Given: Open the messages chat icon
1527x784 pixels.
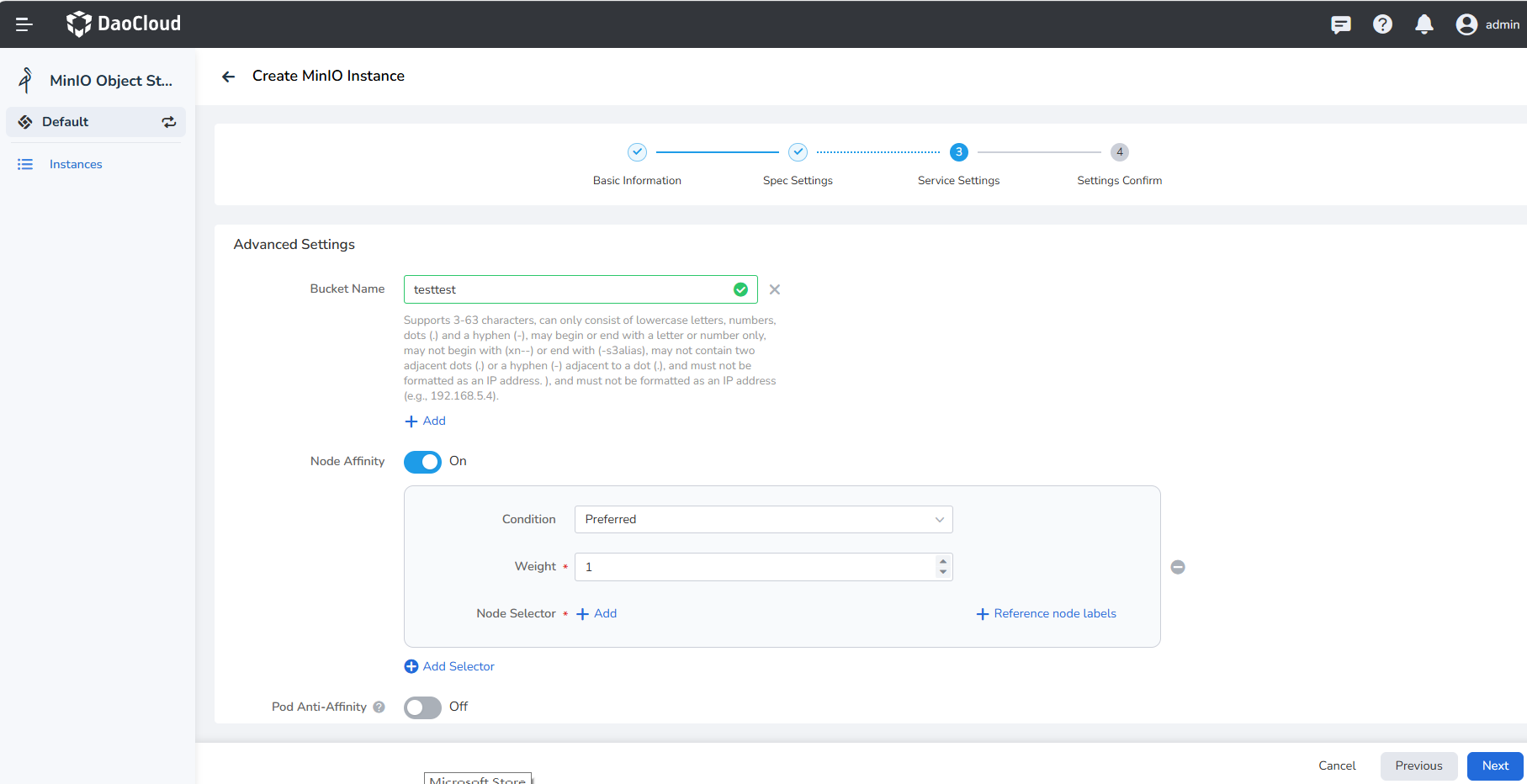Looking at the screenshot, I should pyautogui.click(x=1340, y=24).
